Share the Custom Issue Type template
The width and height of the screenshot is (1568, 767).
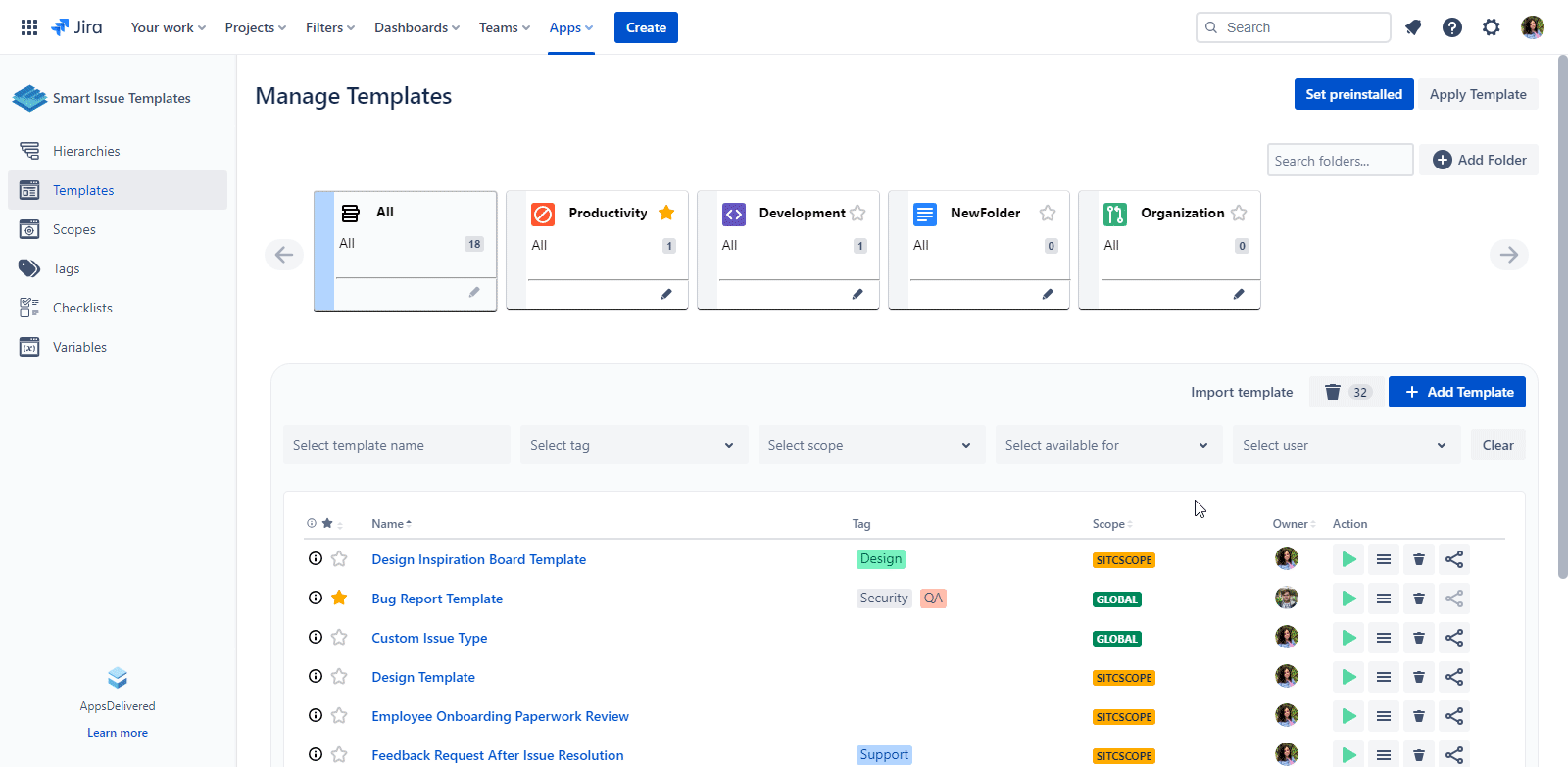coord(1454,638)
